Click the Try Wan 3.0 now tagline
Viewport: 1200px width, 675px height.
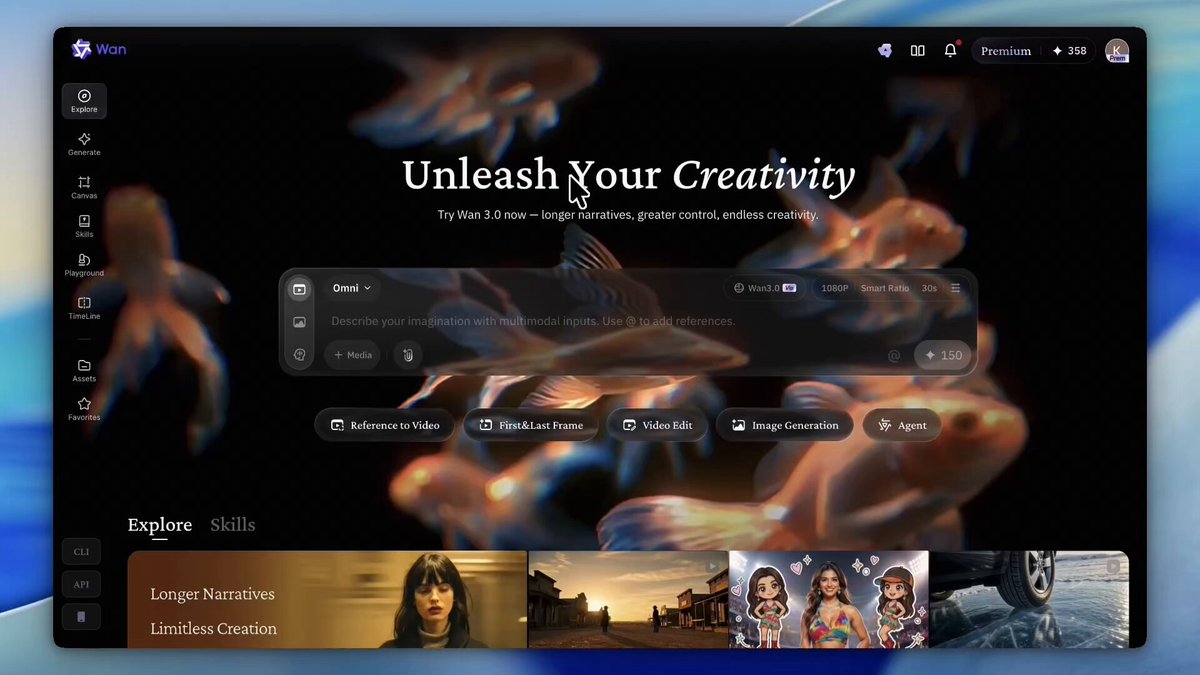coord(628,215)
